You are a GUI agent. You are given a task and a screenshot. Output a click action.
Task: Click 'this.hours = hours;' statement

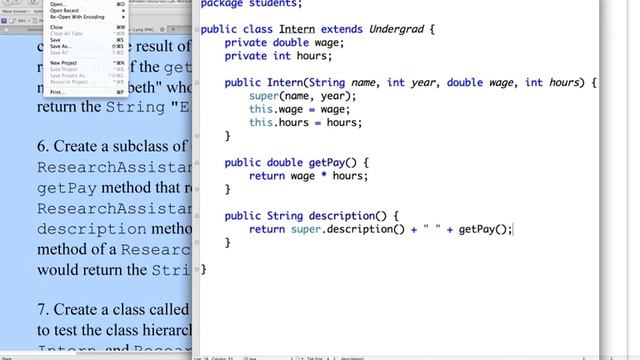click(x=306, y=122)
